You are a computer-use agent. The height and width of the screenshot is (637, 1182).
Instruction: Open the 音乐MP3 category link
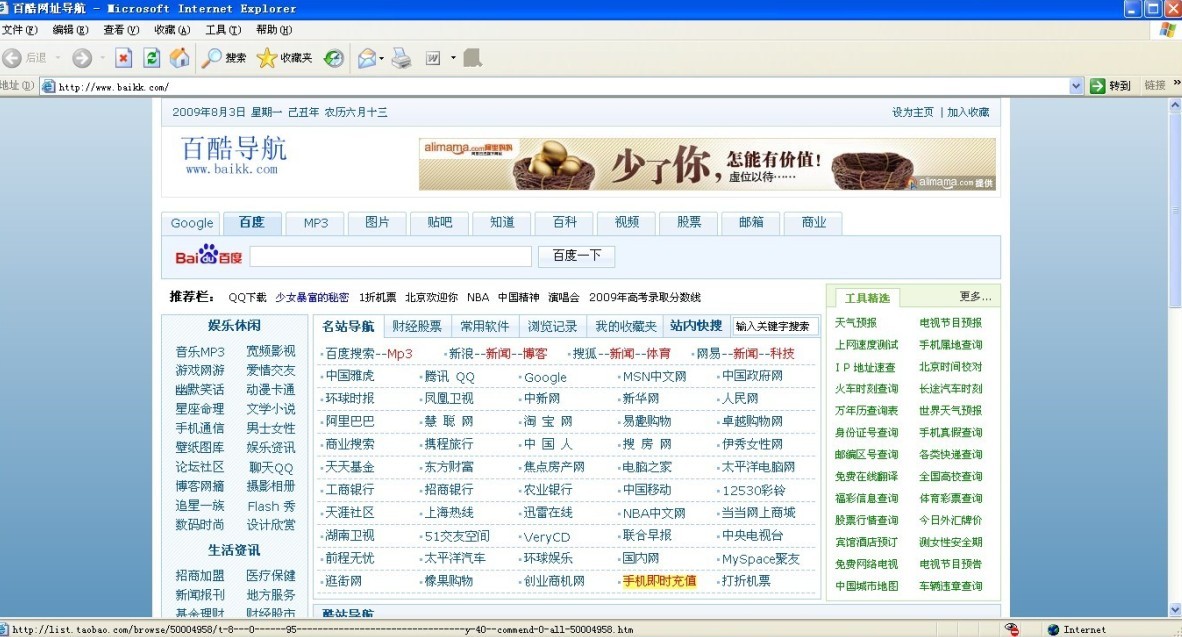(200, 352)
